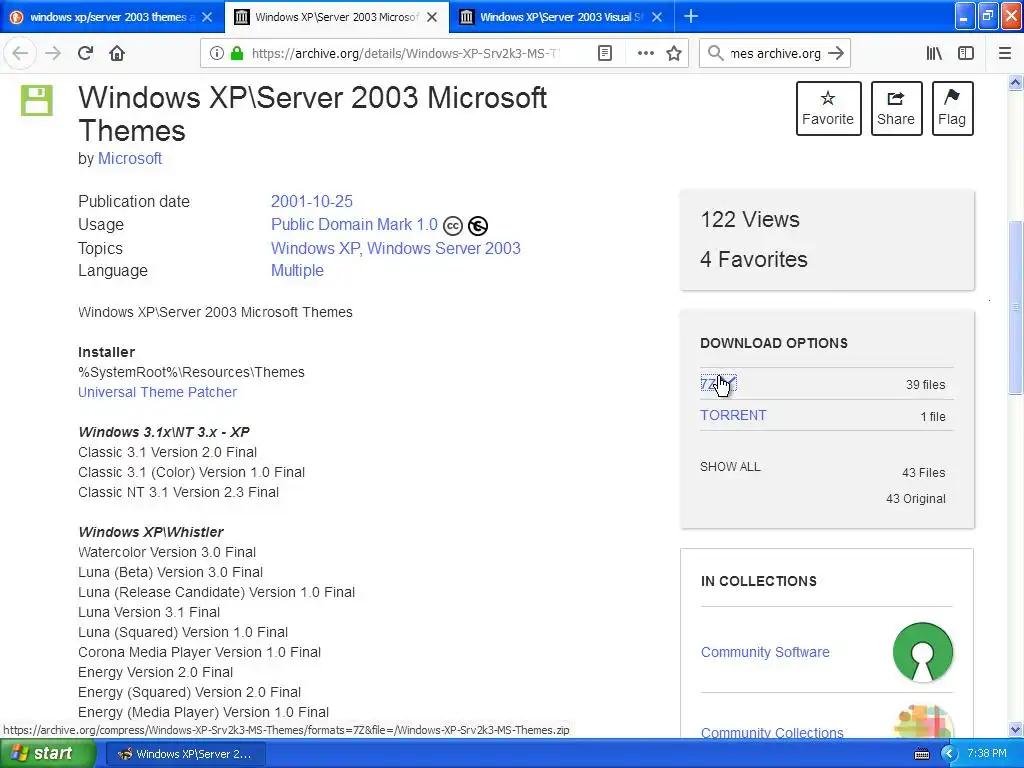This screenshot has height=768, width=1024.
Task: Click the vertical scrollbar thumb
Action: pyautogui.click(x=1015, y=307)
